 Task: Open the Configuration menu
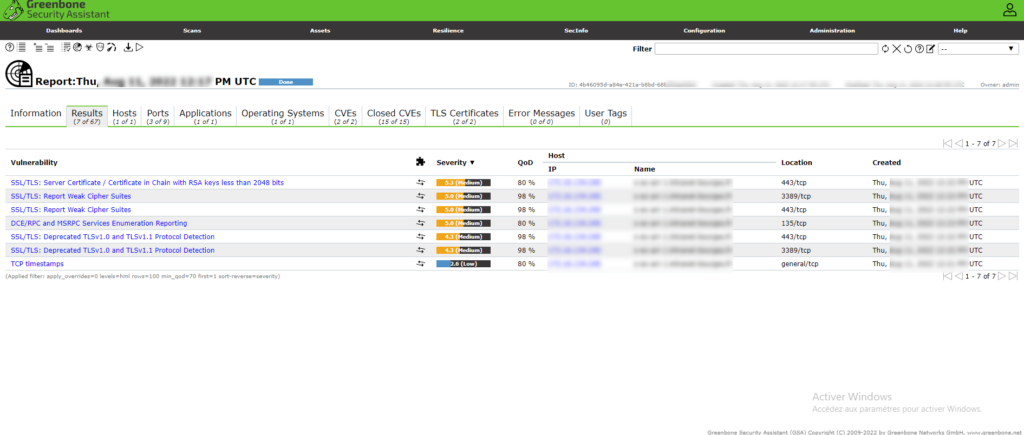click(x=705, y=31)
